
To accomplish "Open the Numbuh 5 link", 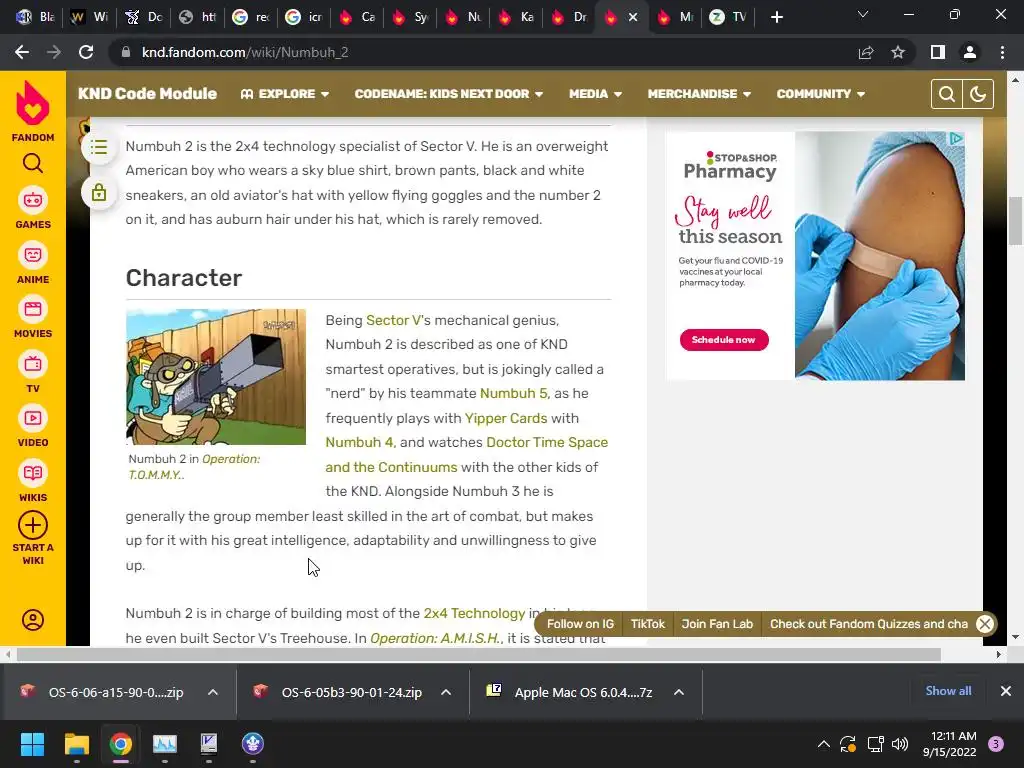I will click(513, 393).
